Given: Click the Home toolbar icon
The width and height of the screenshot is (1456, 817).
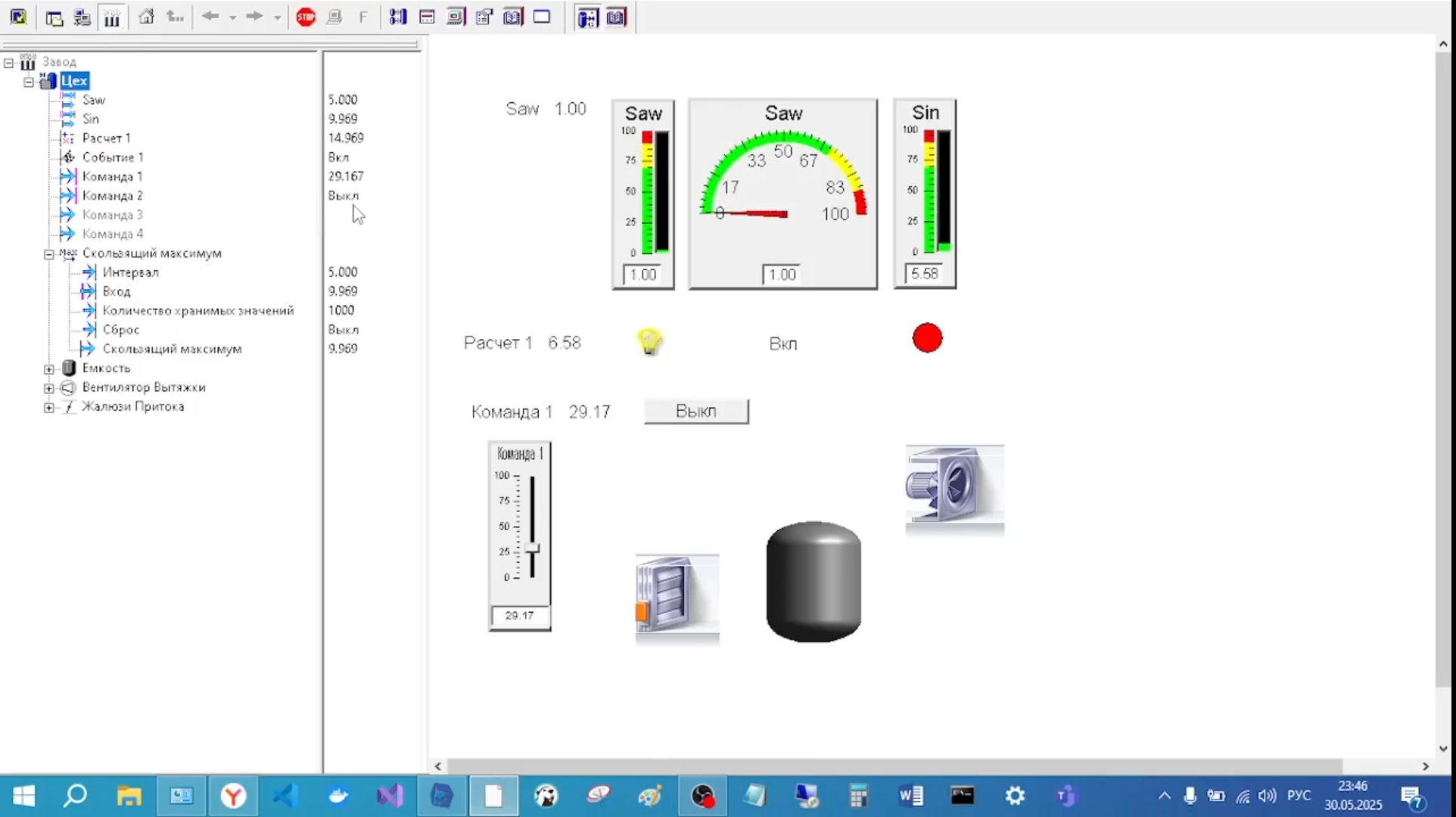Looking at the screenshot, I should pyautogui.click(x=146, y=17).
